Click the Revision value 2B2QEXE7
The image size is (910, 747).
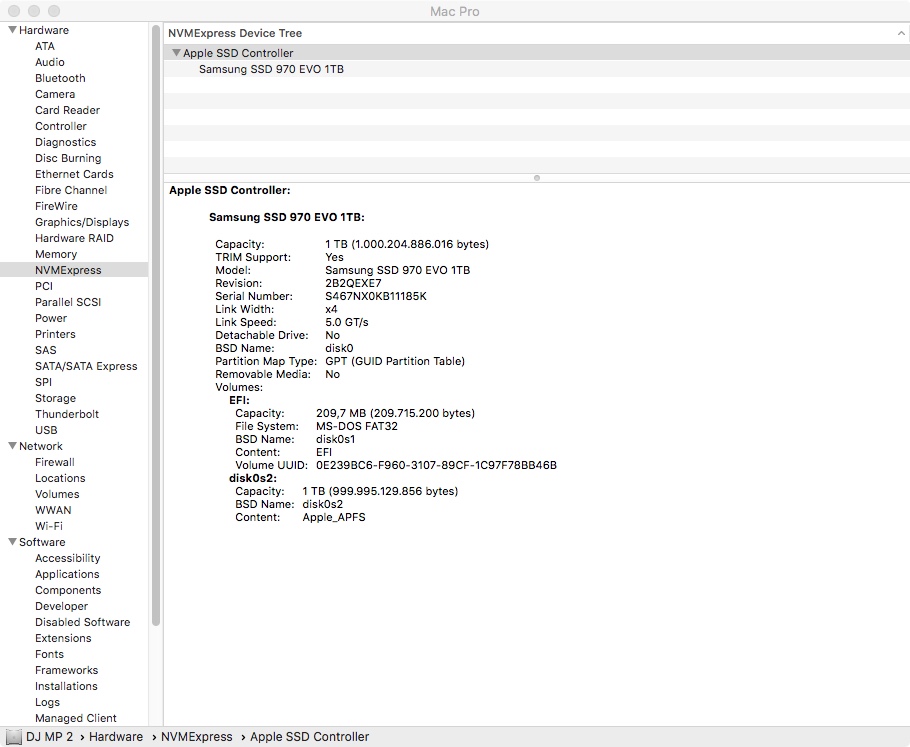click(x=353, y=283)
